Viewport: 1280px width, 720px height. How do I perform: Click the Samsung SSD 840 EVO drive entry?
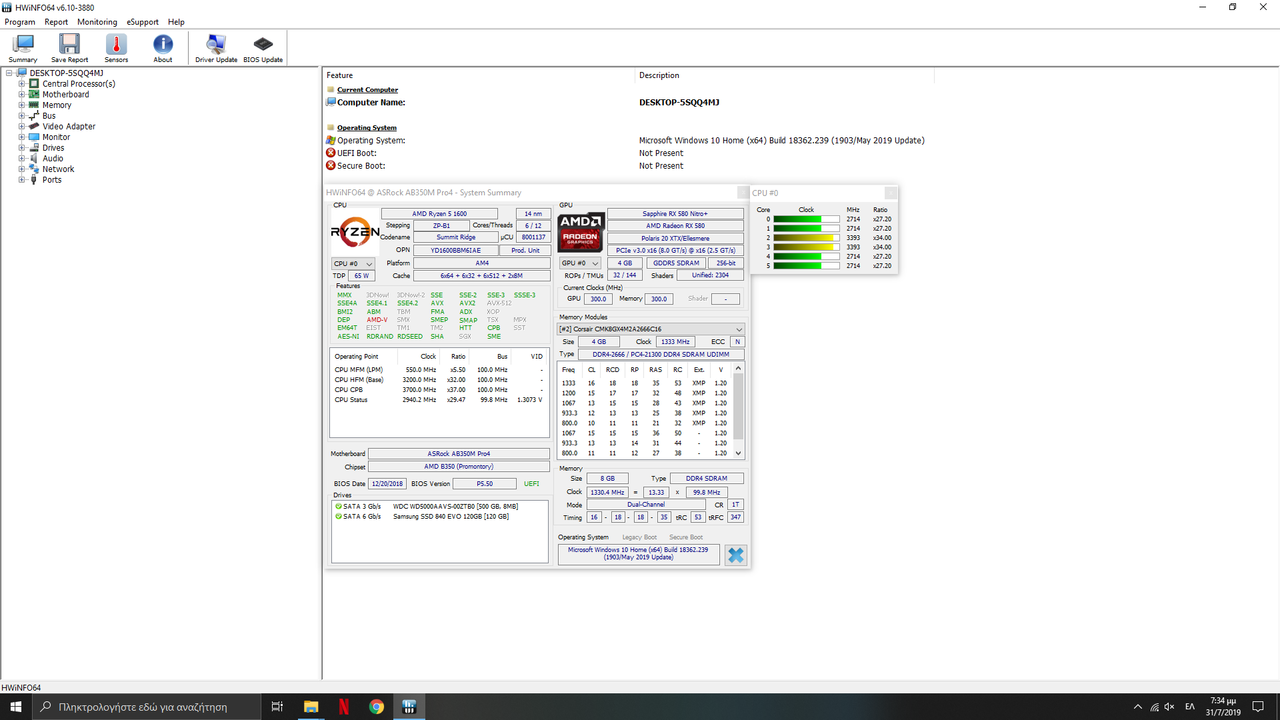(440, 516)
